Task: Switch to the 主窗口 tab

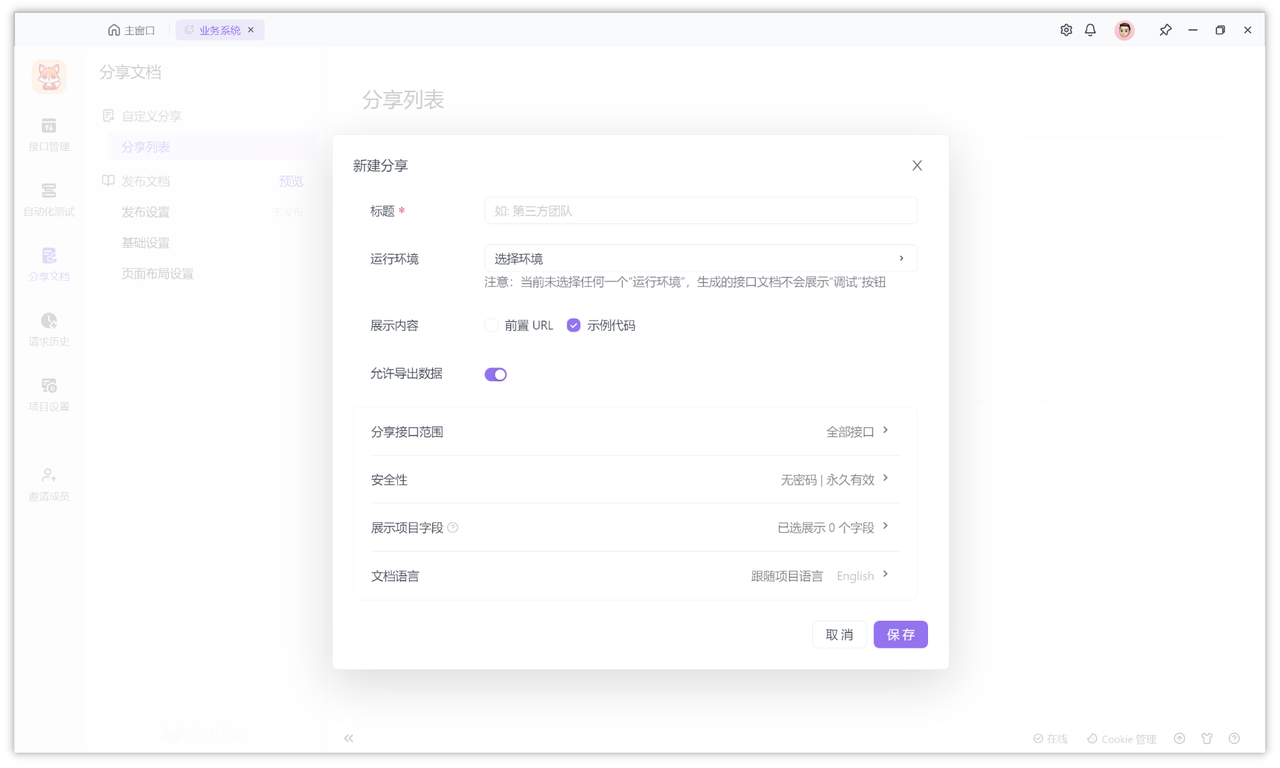Action: tap(131, 30)
